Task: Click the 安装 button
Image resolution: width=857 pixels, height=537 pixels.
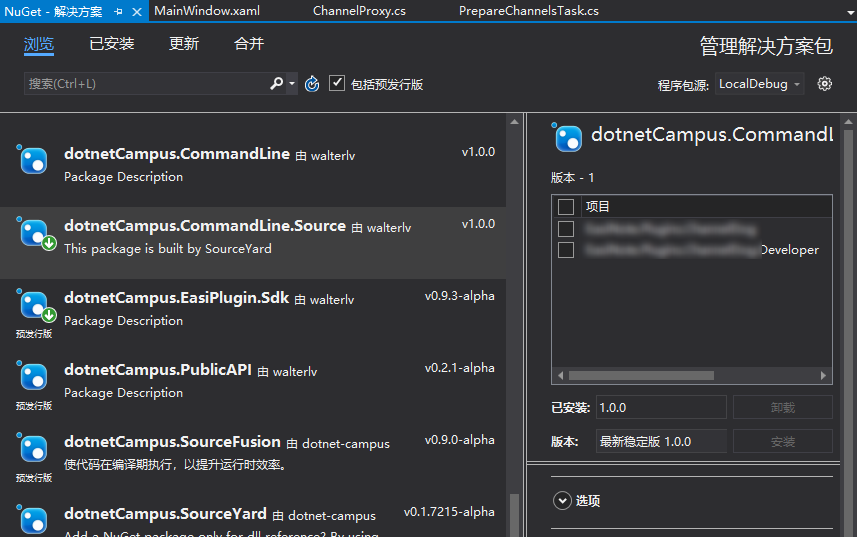Action: coord(783,441)
